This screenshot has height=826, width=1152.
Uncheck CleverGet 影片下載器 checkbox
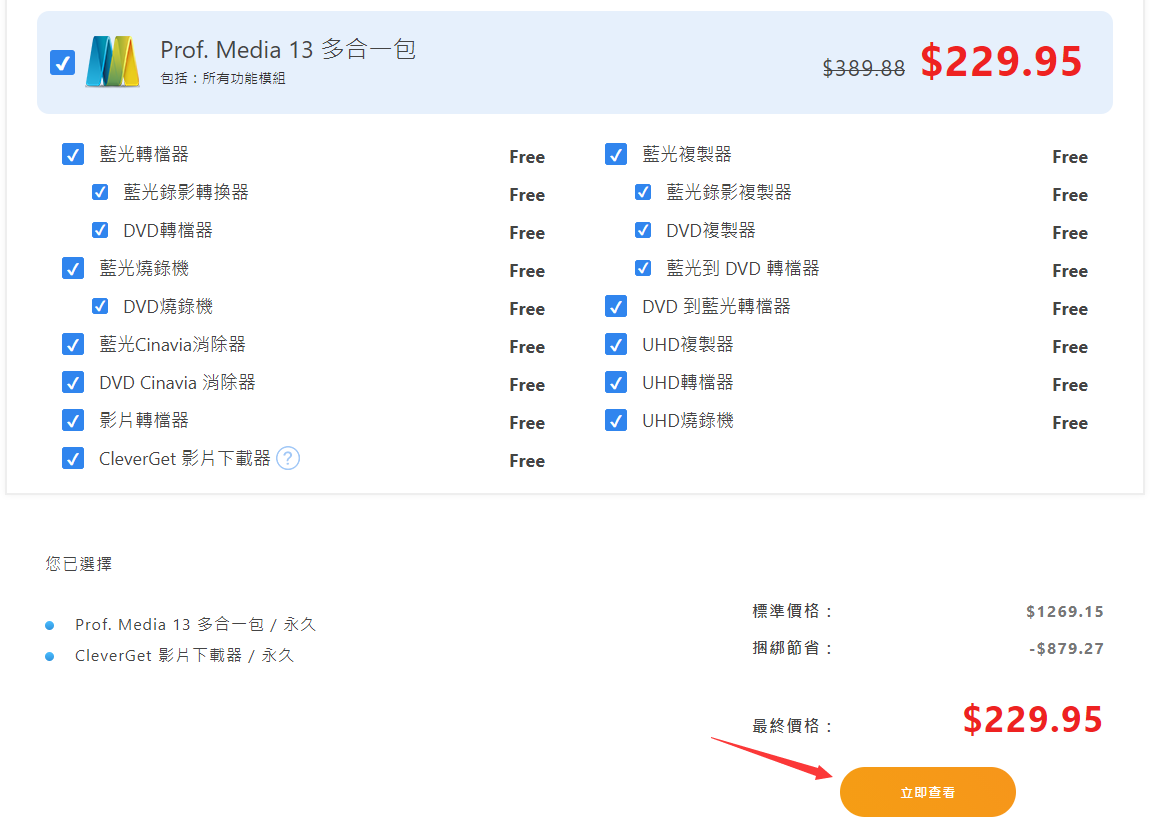(x=73, y=458)
